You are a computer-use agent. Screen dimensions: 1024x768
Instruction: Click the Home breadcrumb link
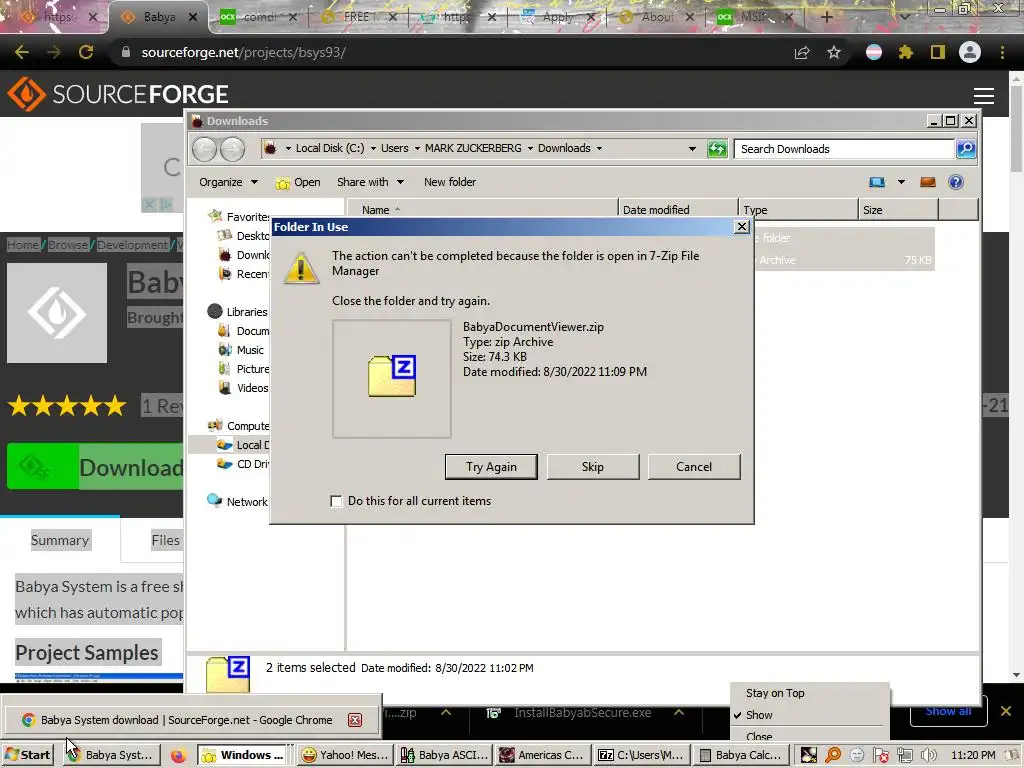click(x=23, y=245)
